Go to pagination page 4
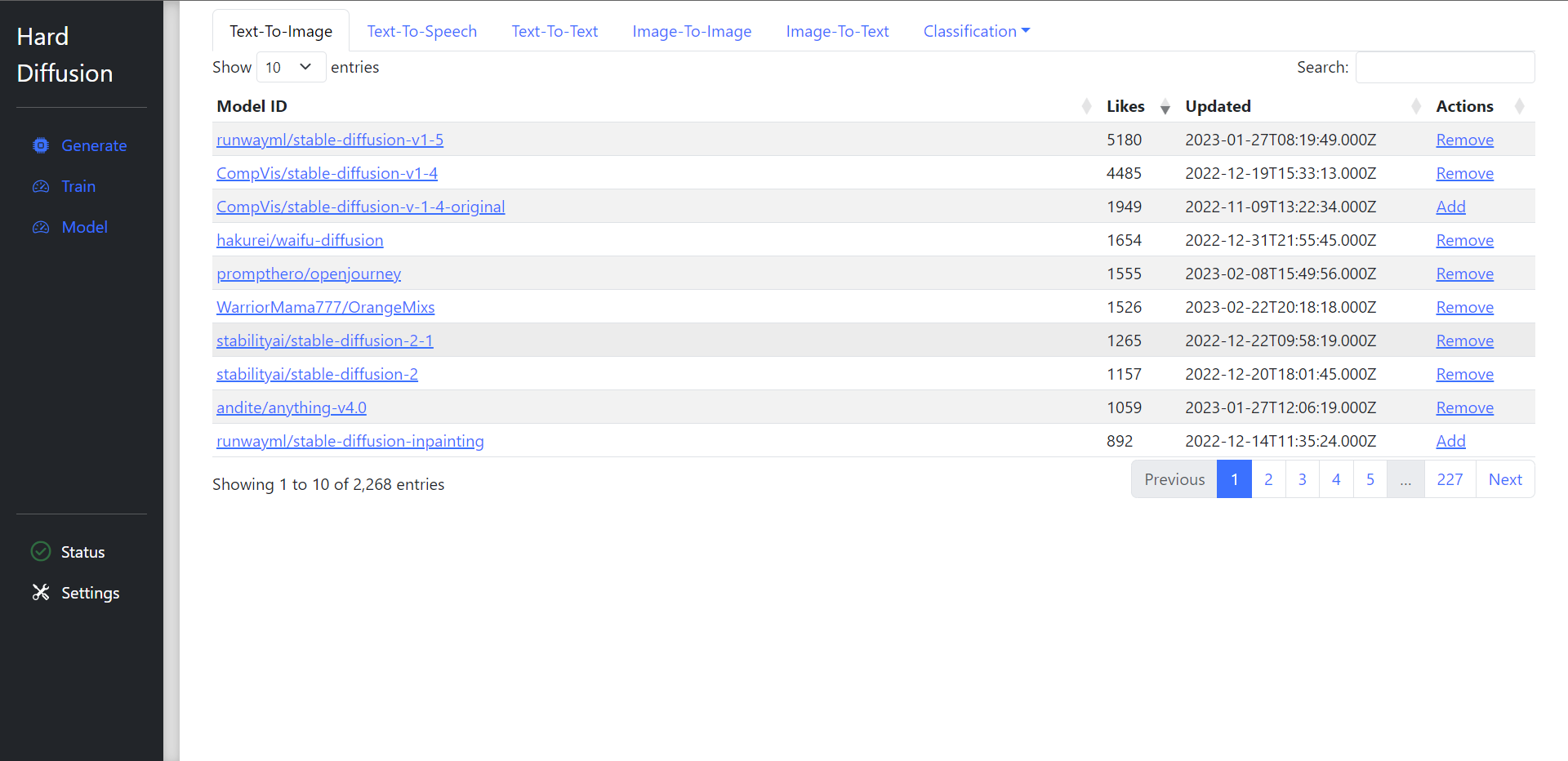The image size is (1568, 761). (1336, 479)
